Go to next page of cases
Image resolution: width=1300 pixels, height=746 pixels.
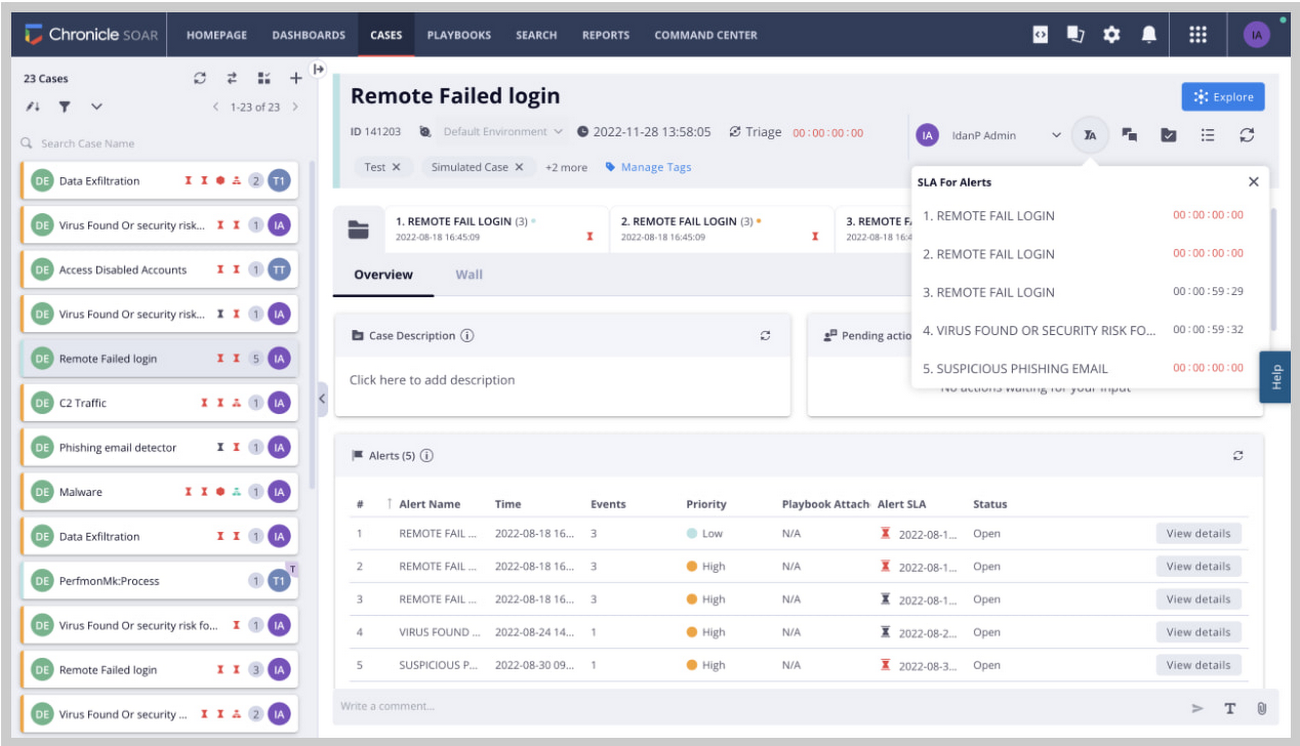pos(295,107)
